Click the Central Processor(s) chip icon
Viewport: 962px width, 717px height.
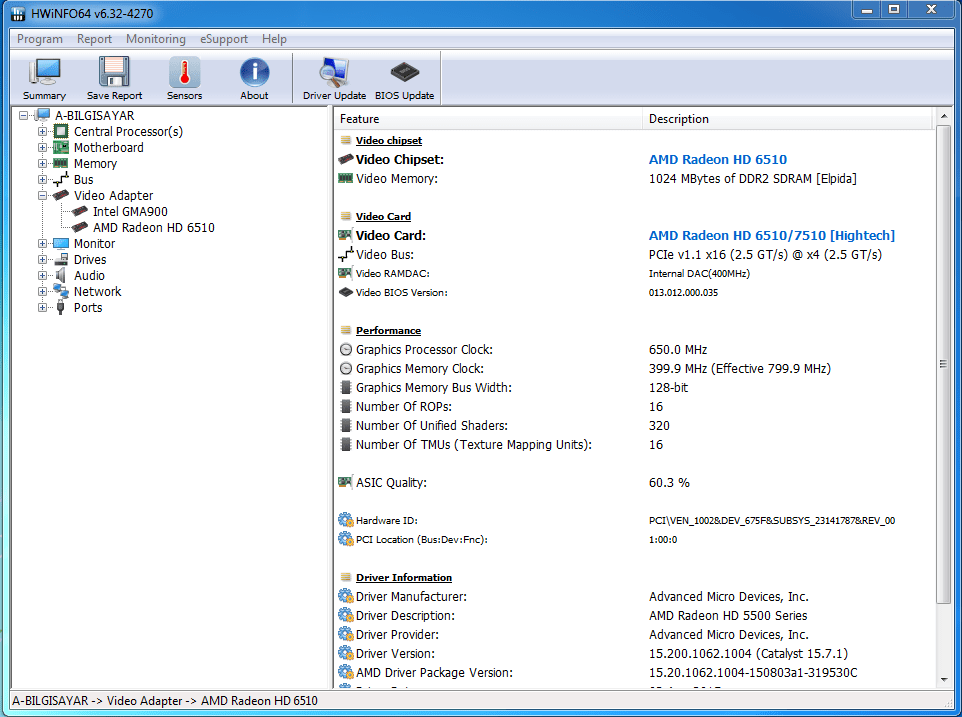(x=61, y=131)
